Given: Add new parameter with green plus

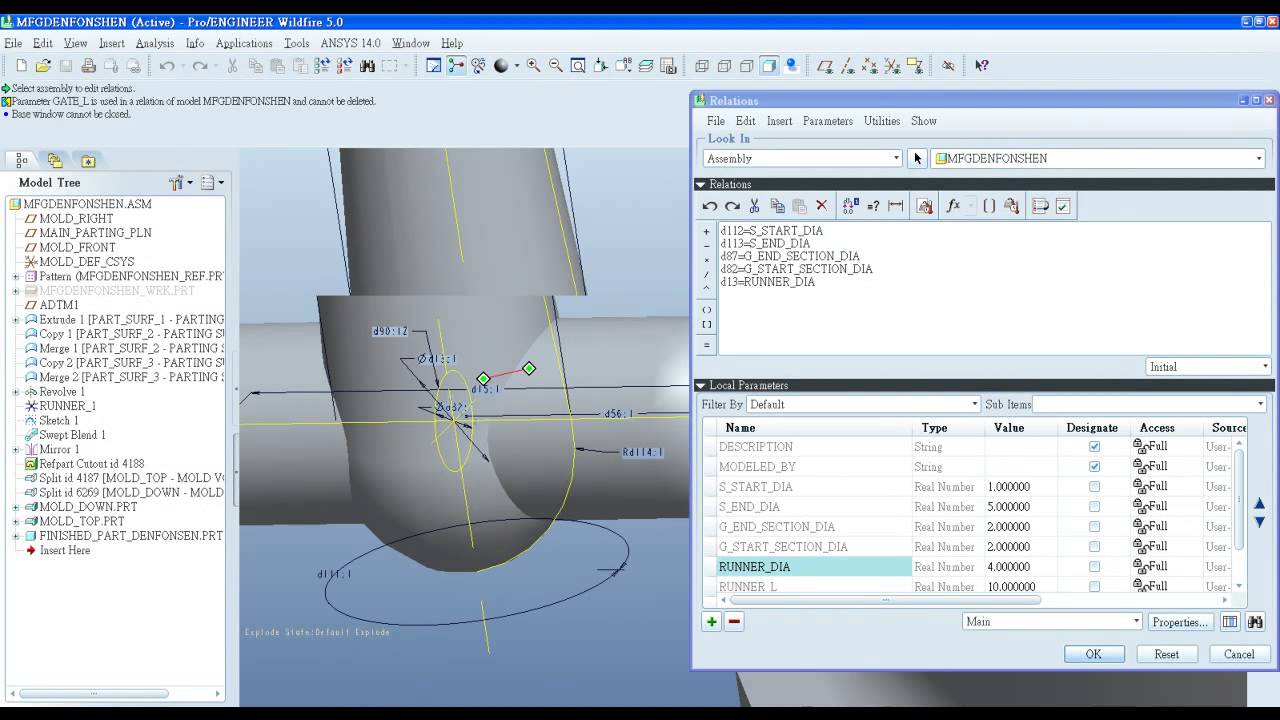Looking at the screenshot, I should [711, 621].
